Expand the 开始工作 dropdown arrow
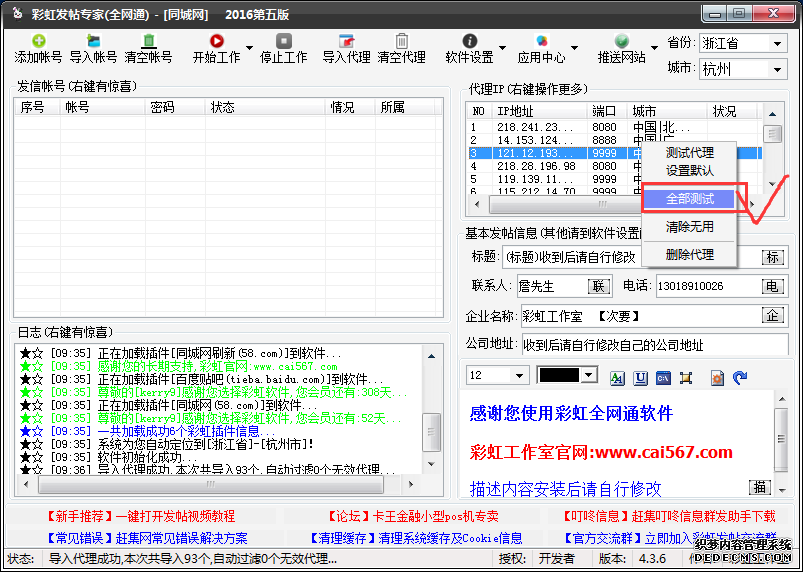 point(249,48)
